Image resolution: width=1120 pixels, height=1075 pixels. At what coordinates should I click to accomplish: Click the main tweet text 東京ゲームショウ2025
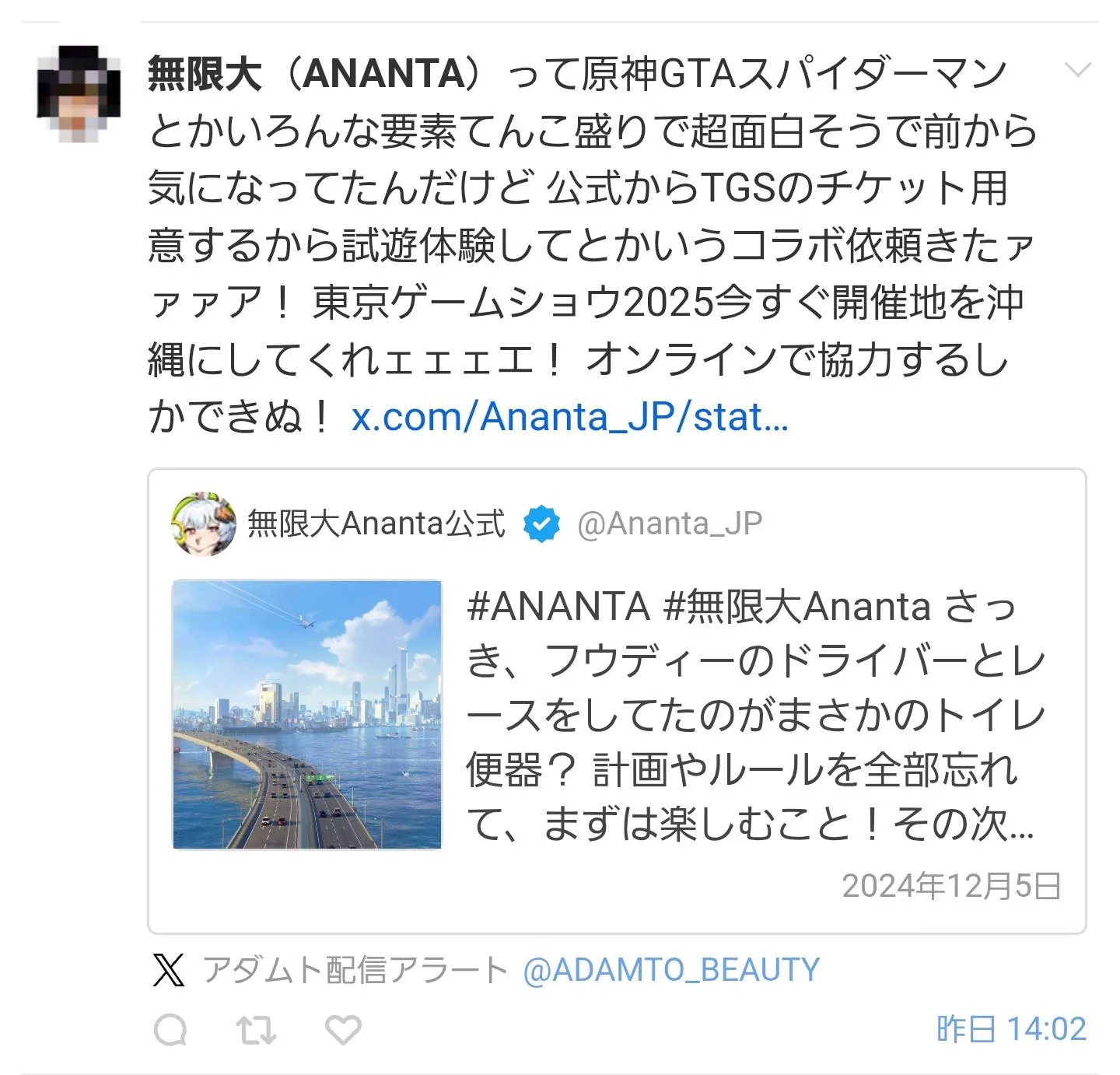click(x=513, y=303)
